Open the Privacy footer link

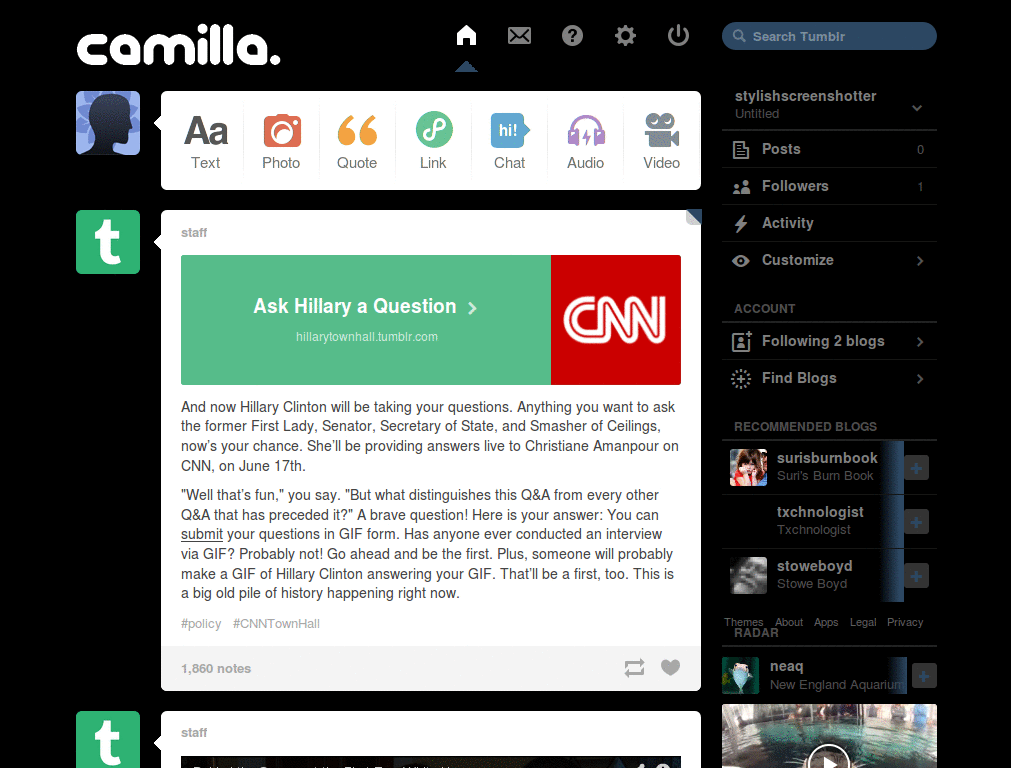point(904,622)
